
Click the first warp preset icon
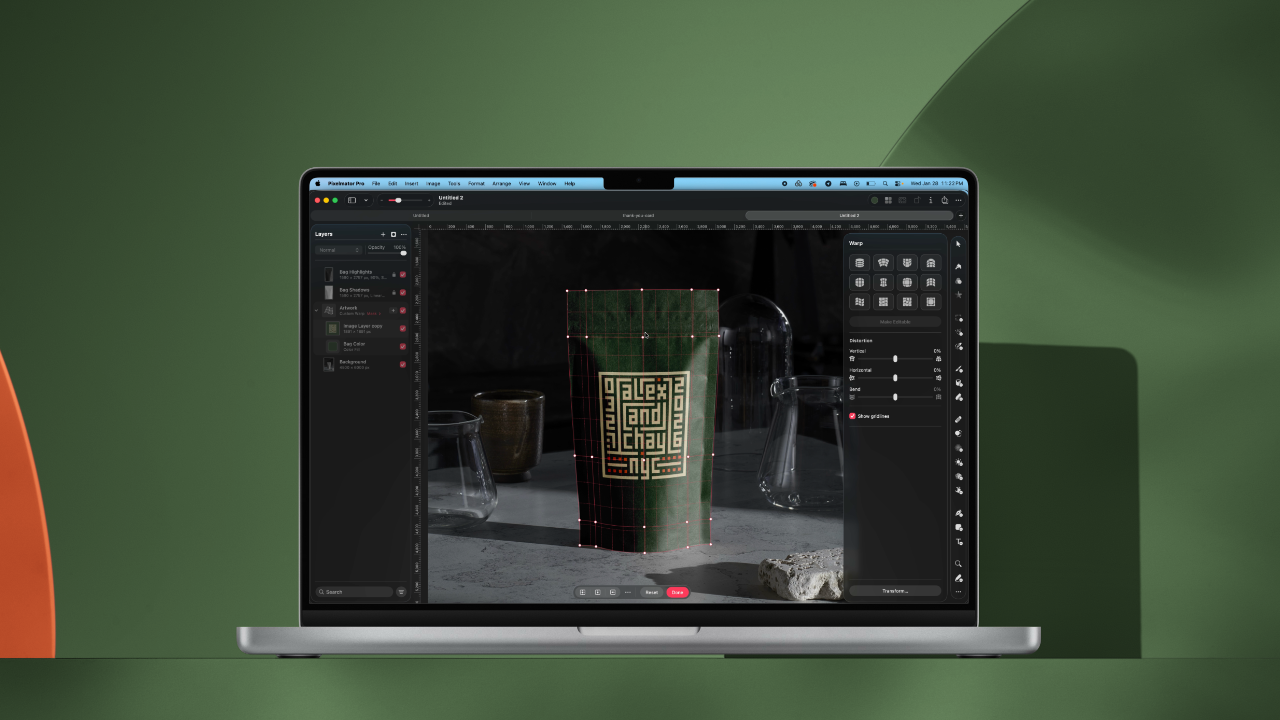pos(859,263)
